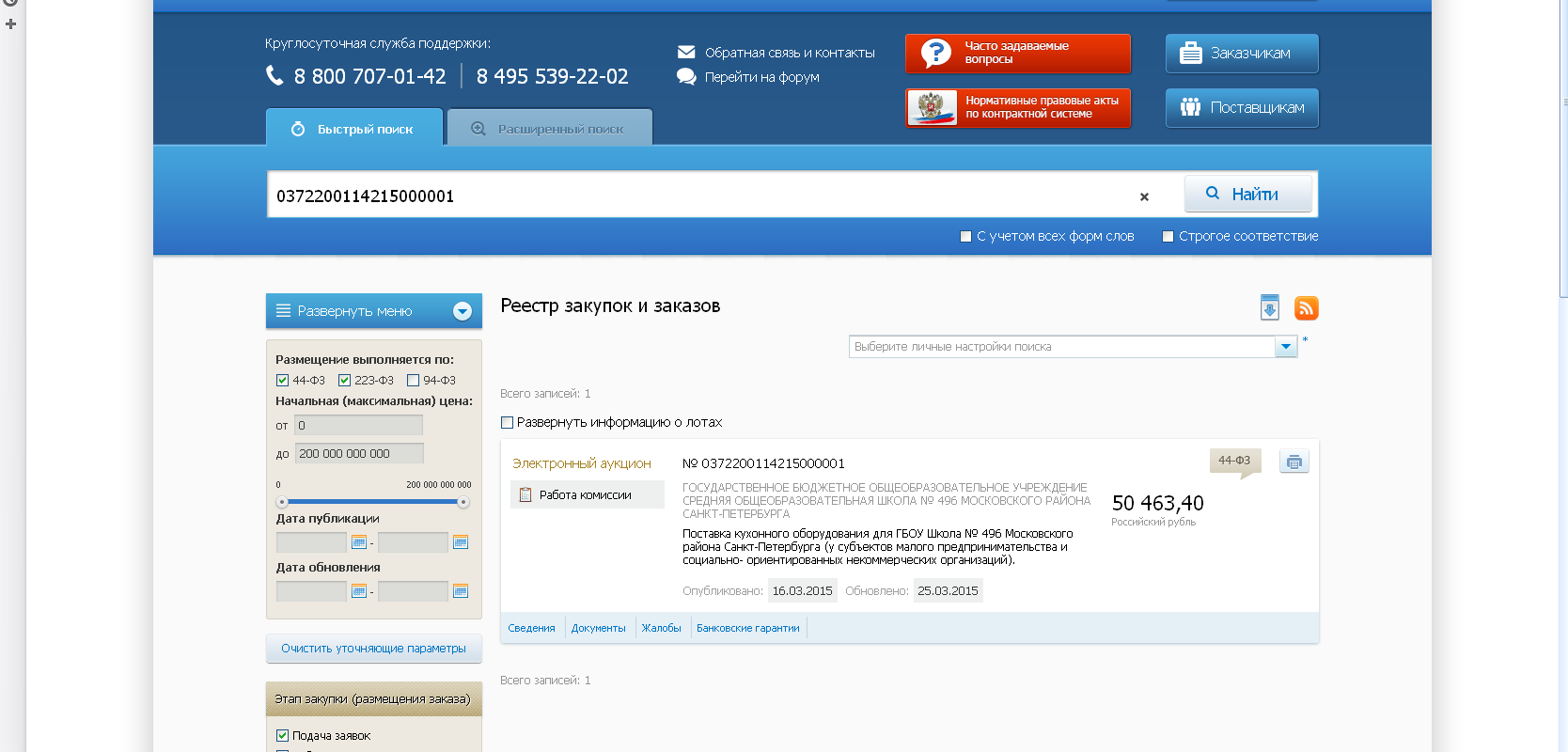Screen dimensions: 1568x752
Task: Click the maximum price 'до' input field
Action: pyautogui.click(x=359, y=454)
